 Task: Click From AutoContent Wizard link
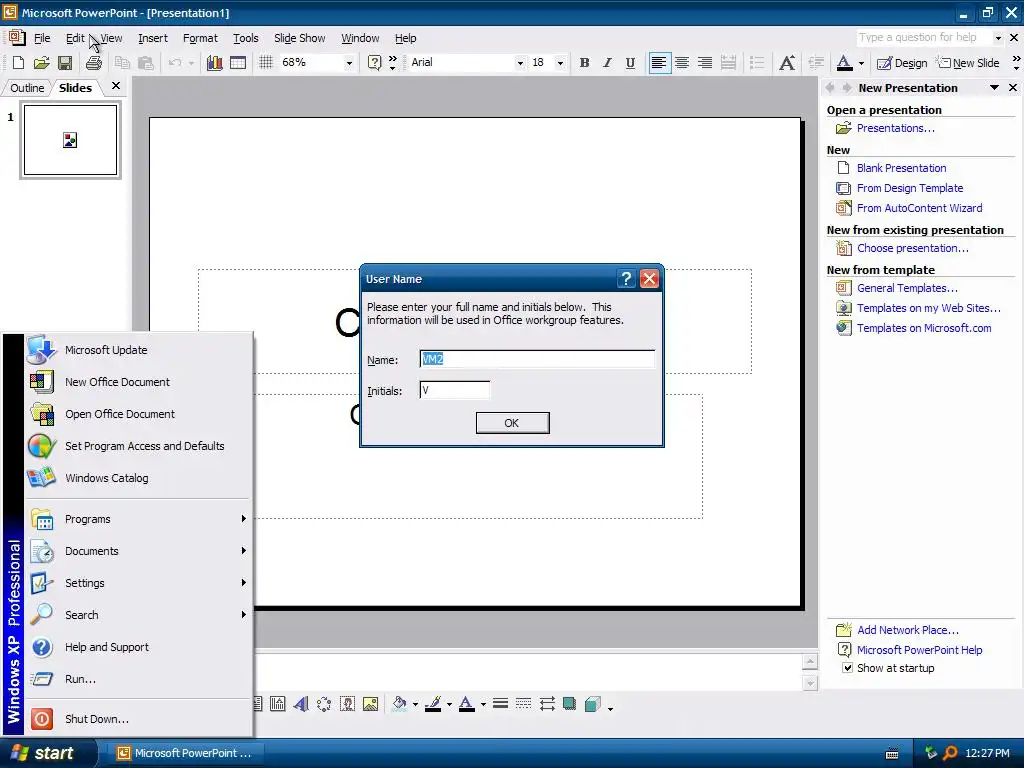[x=920, y=208]
